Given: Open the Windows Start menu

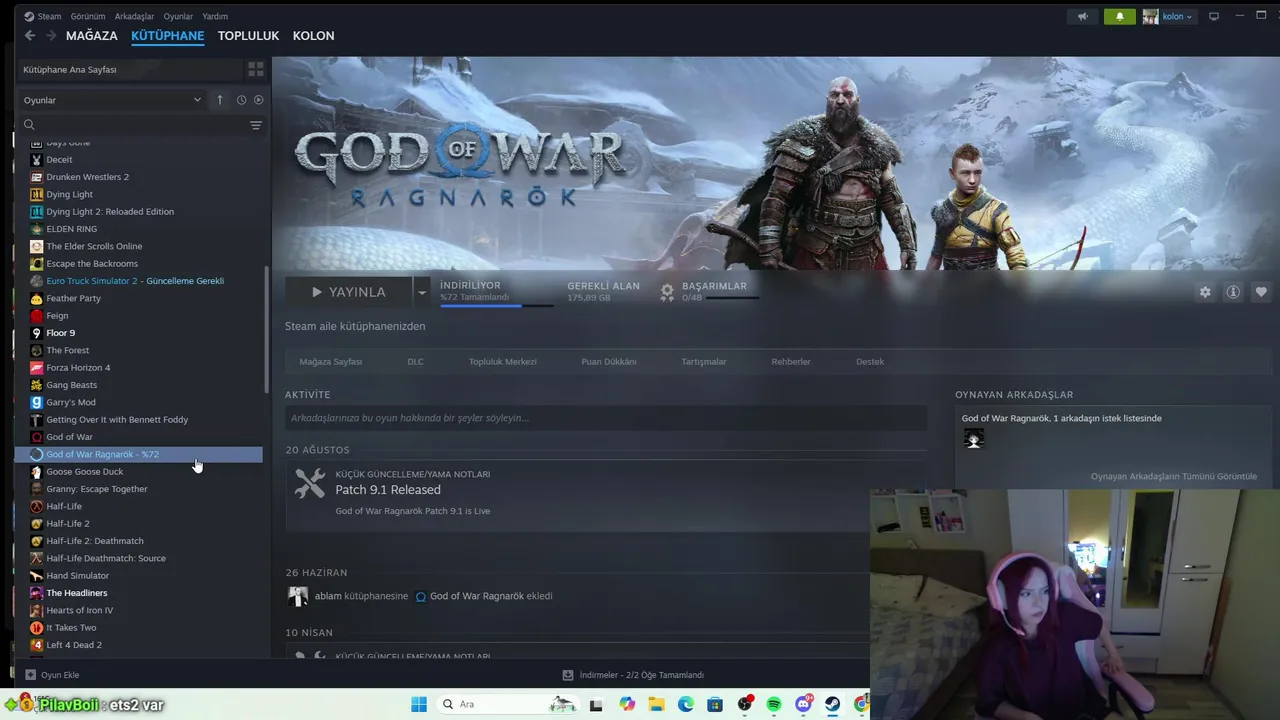Looking at the screenshot, I should tap(419, 704).
